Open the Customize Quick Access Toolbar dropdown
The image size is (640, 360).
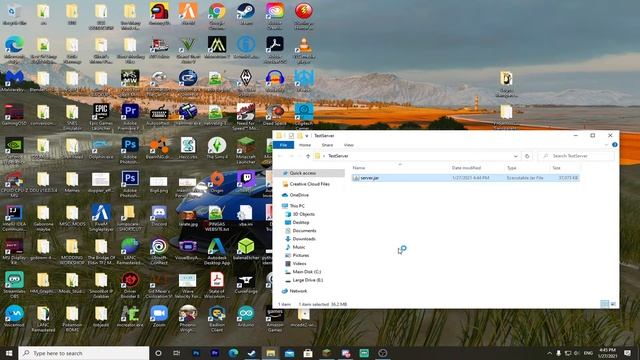[x=307, y=136]
